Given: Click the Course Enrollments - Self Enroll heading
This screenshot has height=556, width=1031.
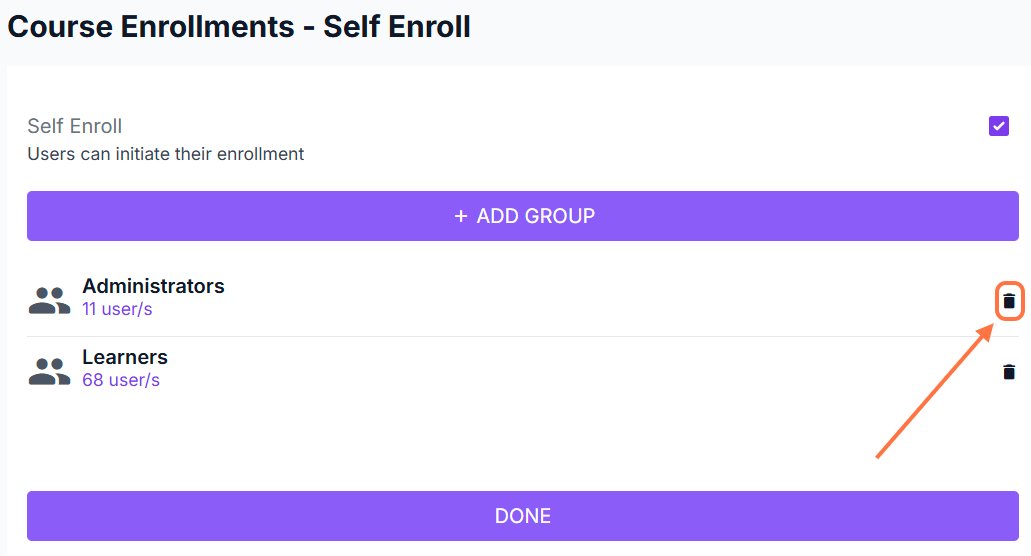Looking at the screenshot, I should (x=239, y=26).
